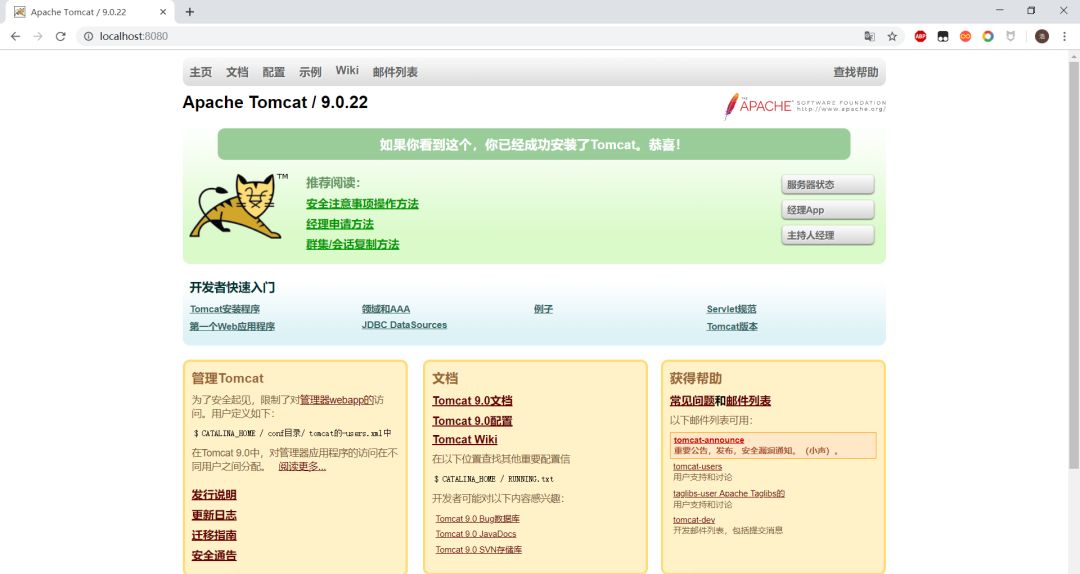Open the Chrome three-dot menu
Screen dimensions: 1080x574
coord(1064,37)
